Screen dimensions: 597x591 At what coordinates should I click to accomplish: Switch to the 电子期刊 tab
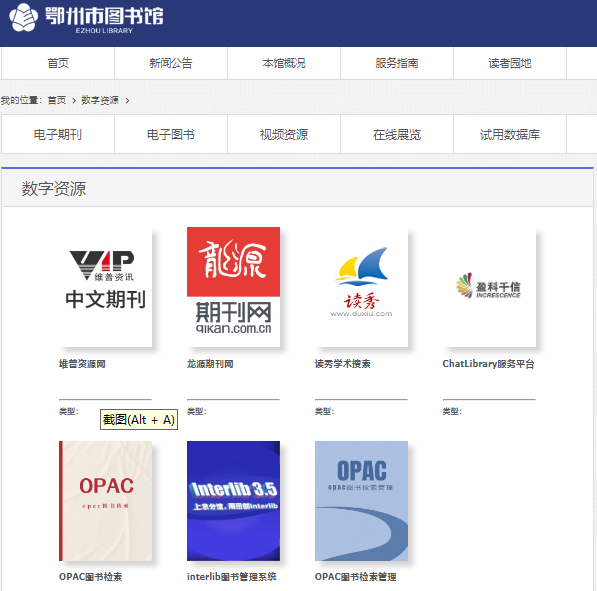click(x=58, y=134)
